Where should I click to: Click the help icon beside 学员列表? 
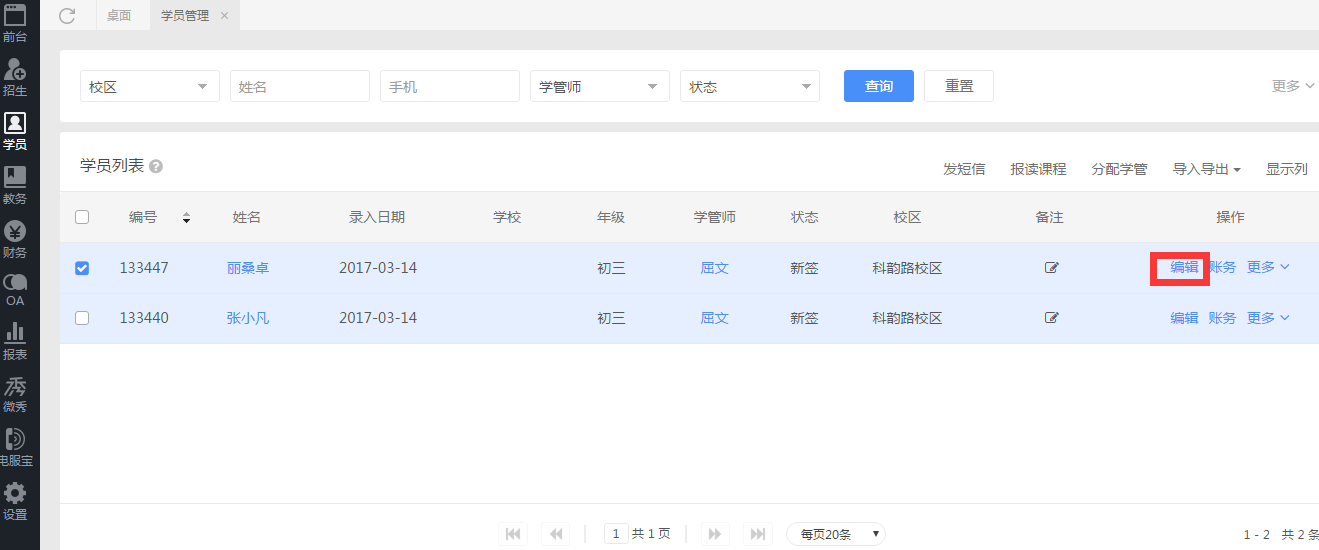point(156,167)
